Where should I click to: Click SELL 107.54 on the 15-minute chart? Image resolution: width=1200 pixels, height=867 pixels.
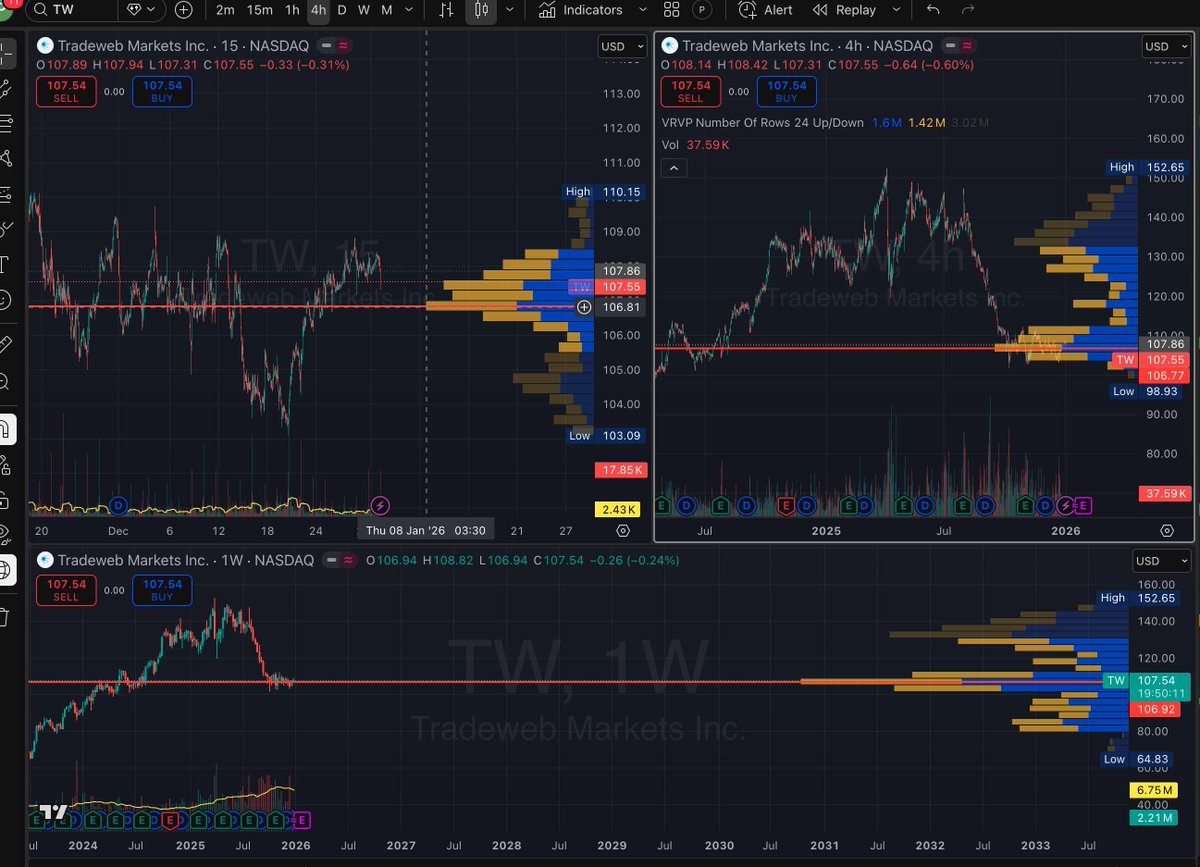(66, 92)
